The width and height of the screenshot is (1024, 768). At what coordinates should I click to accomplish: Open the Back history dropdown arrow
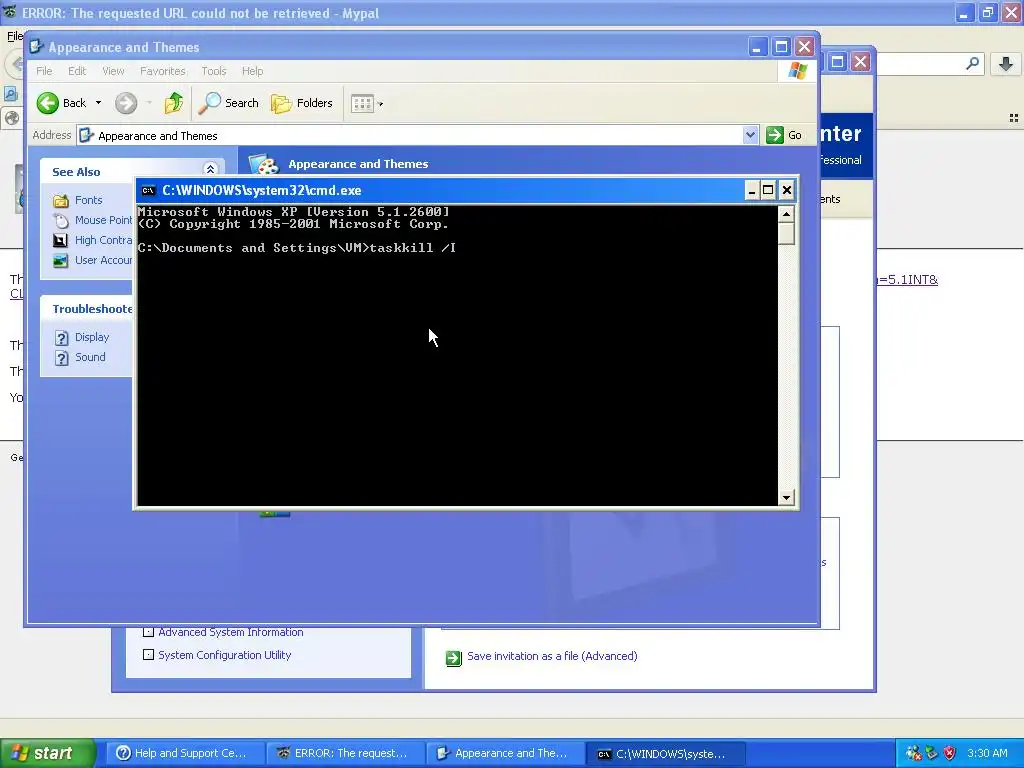(98, 103)
